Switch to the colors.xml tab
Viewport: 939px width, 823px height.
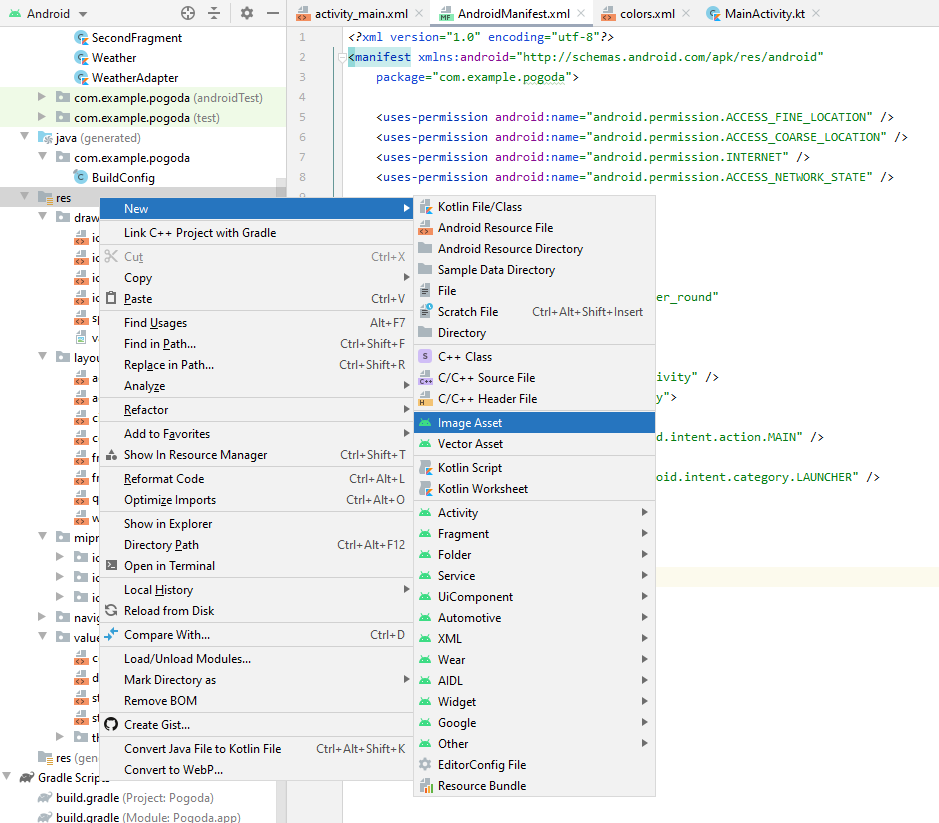[645, 14]
